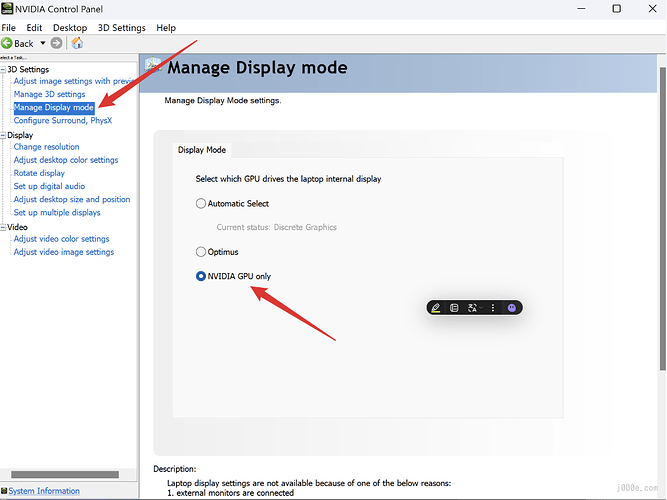The image size is (667, 500).
Task: Open the Help menu
Action: [166, 28]
